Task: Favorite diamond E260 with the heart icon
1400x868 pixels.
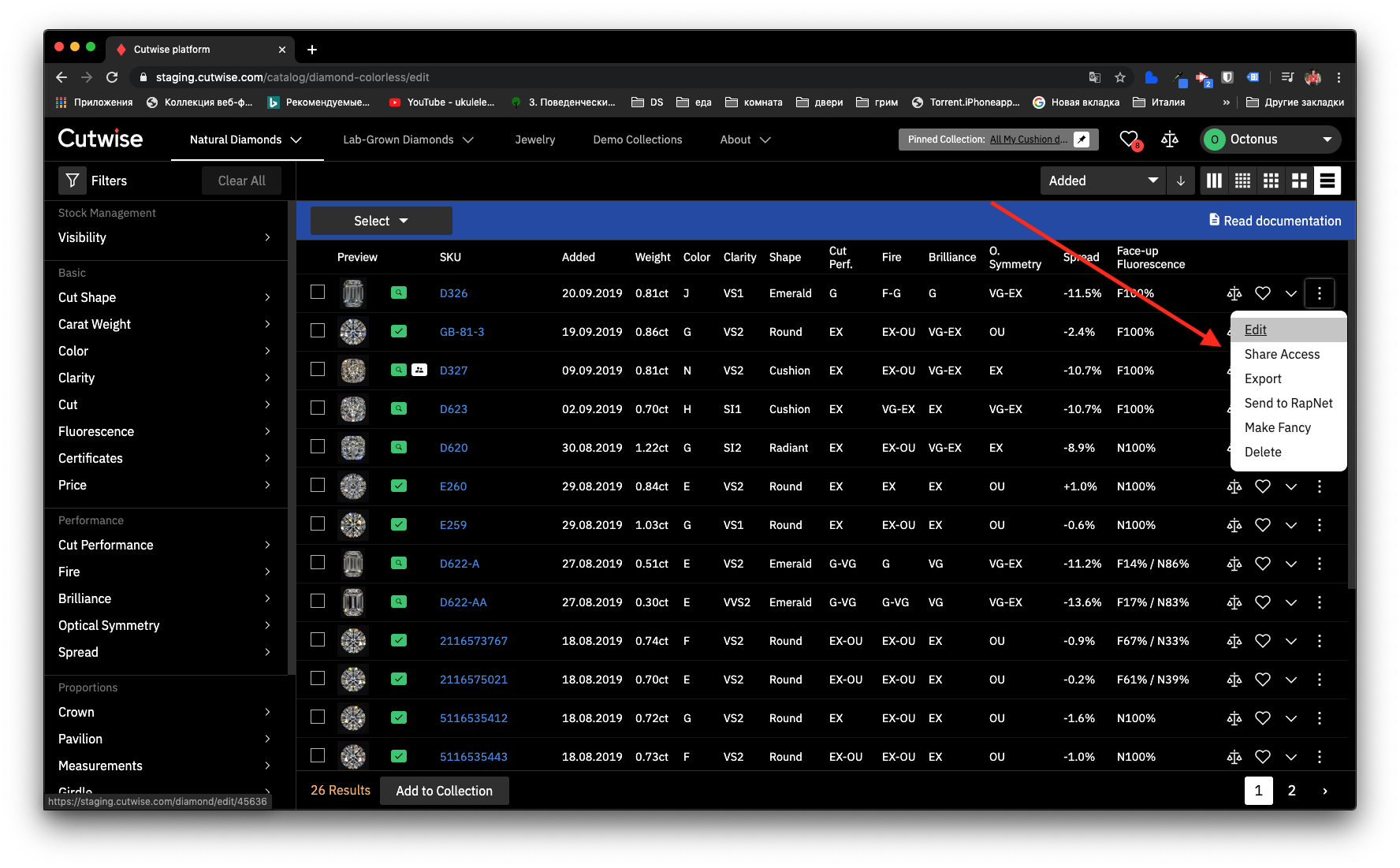Action: point(1263,486)
